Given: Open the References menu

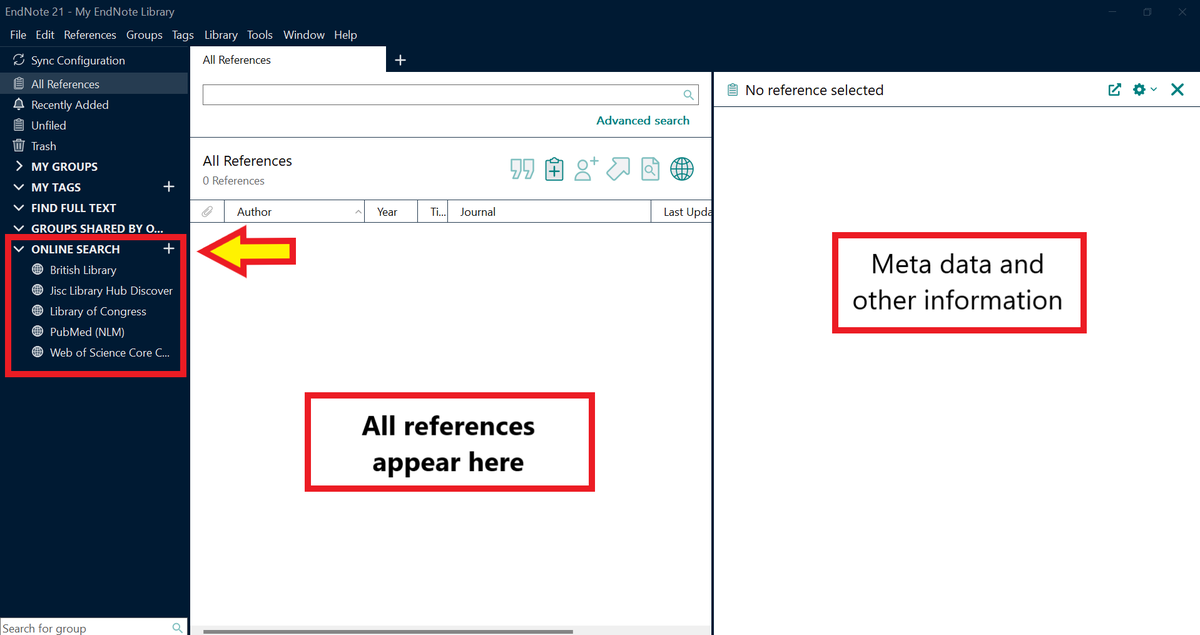Looking at the screenshot, I should pos(90,34).
